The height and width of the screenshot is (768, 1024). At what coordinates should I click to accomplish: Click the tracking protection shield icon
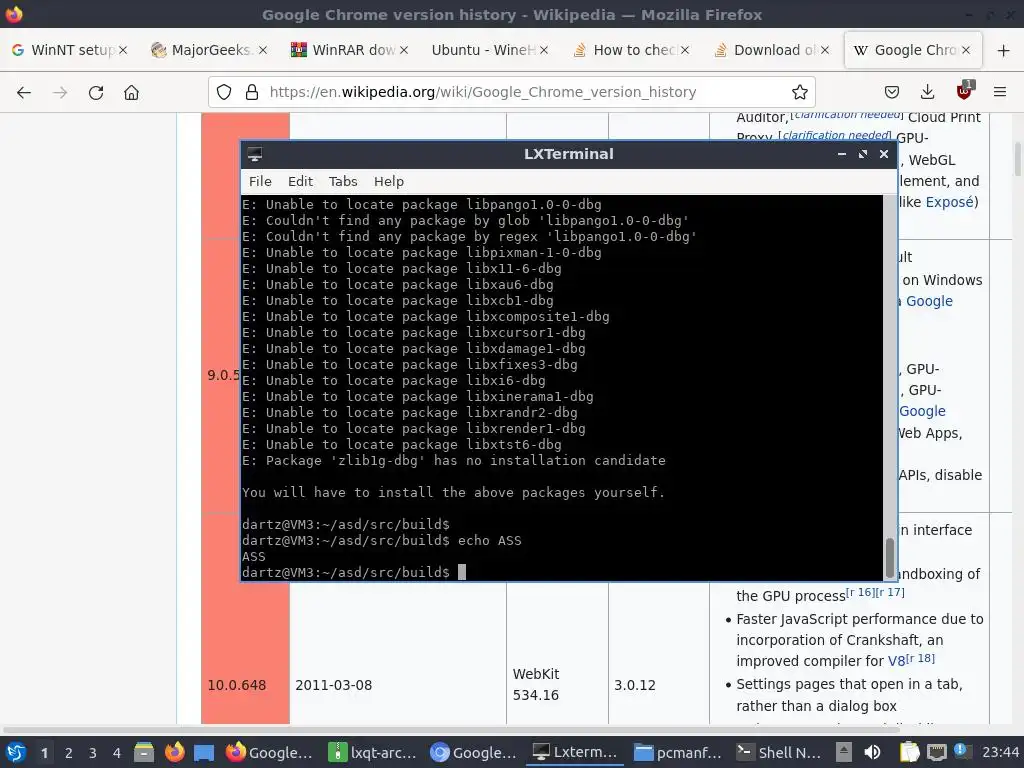point(224,92)
